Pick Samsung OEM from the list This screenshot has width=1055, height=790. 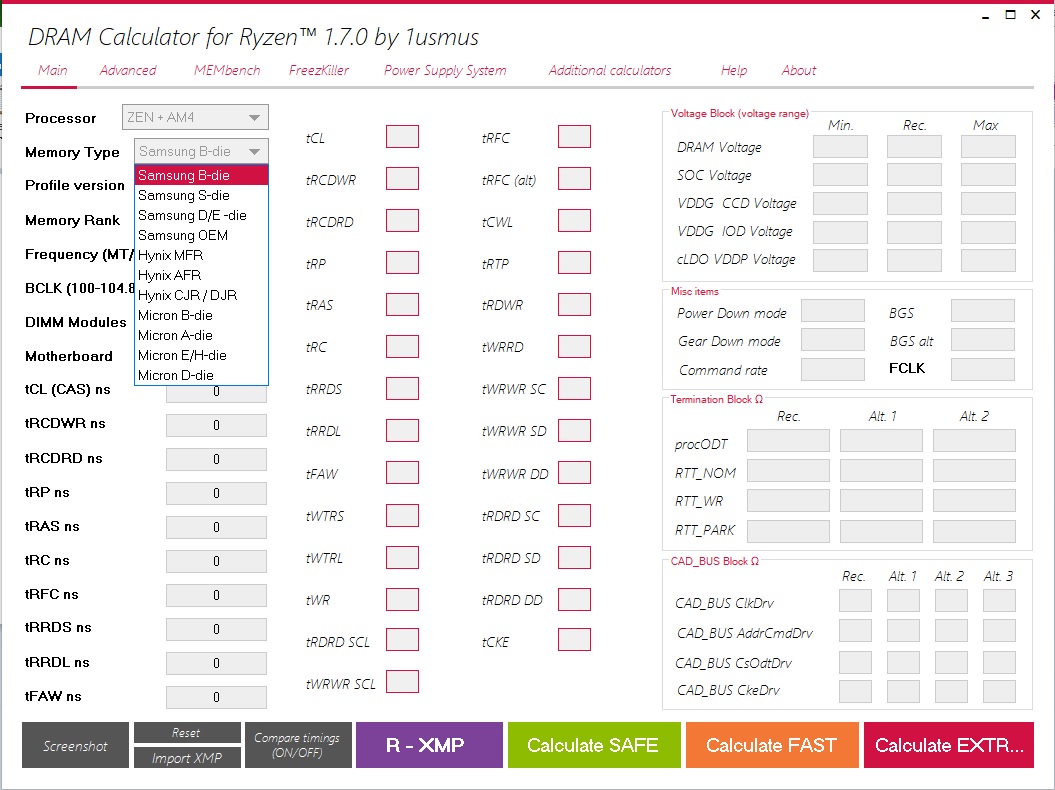click(x=202, y=236)
